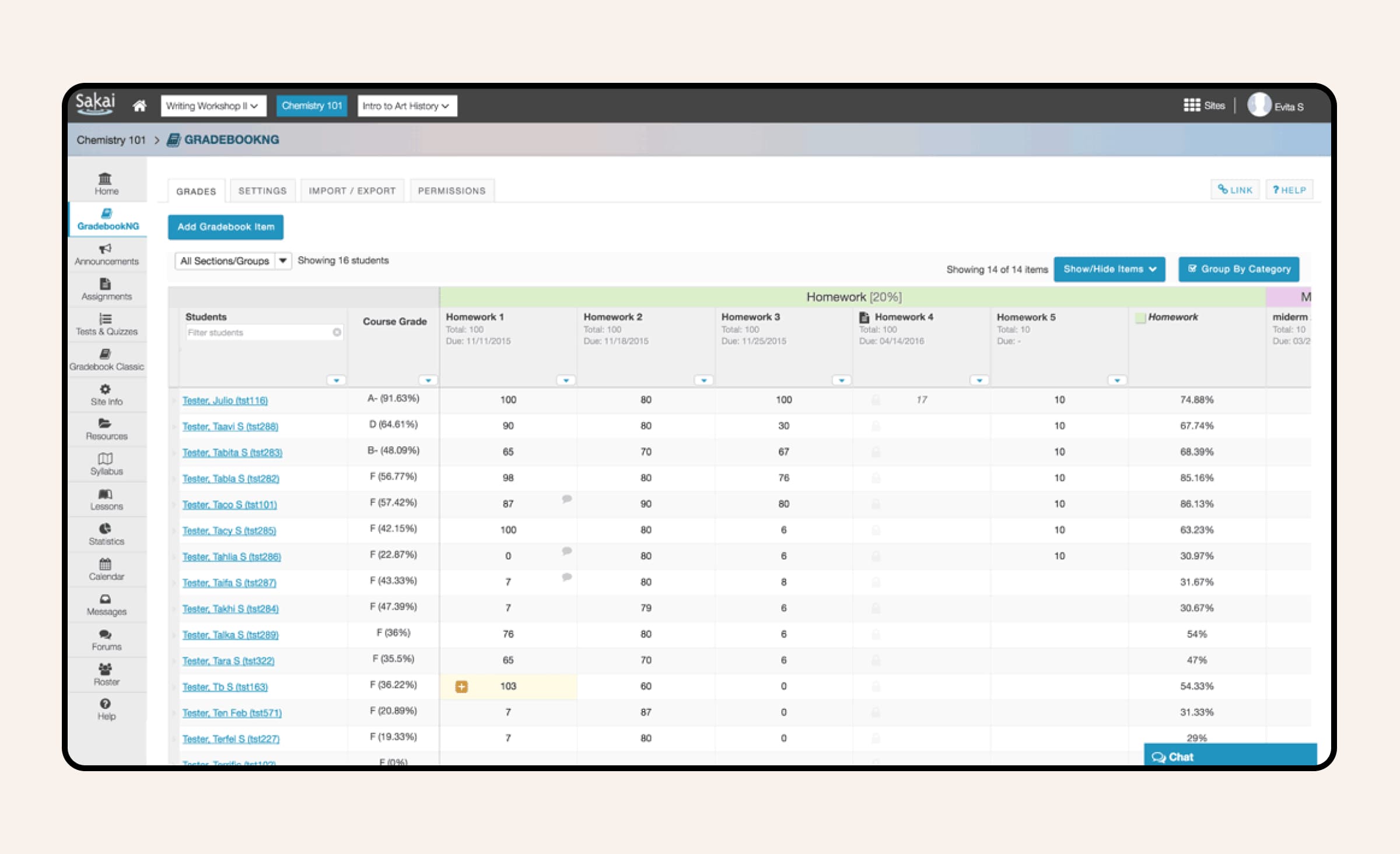Open the Homework 1 column dropdown arrow
Viewport: 1400px width, 854px height.
tap(566, 380)
